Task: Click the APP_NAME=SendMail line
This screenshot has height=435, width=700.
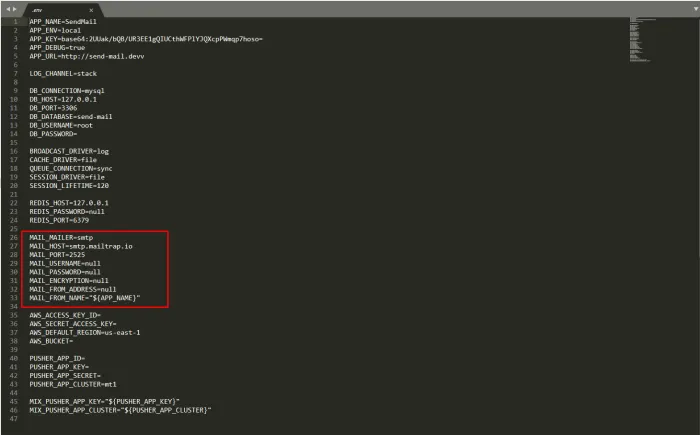Action: pyautogui.click(x=63, y=21)
